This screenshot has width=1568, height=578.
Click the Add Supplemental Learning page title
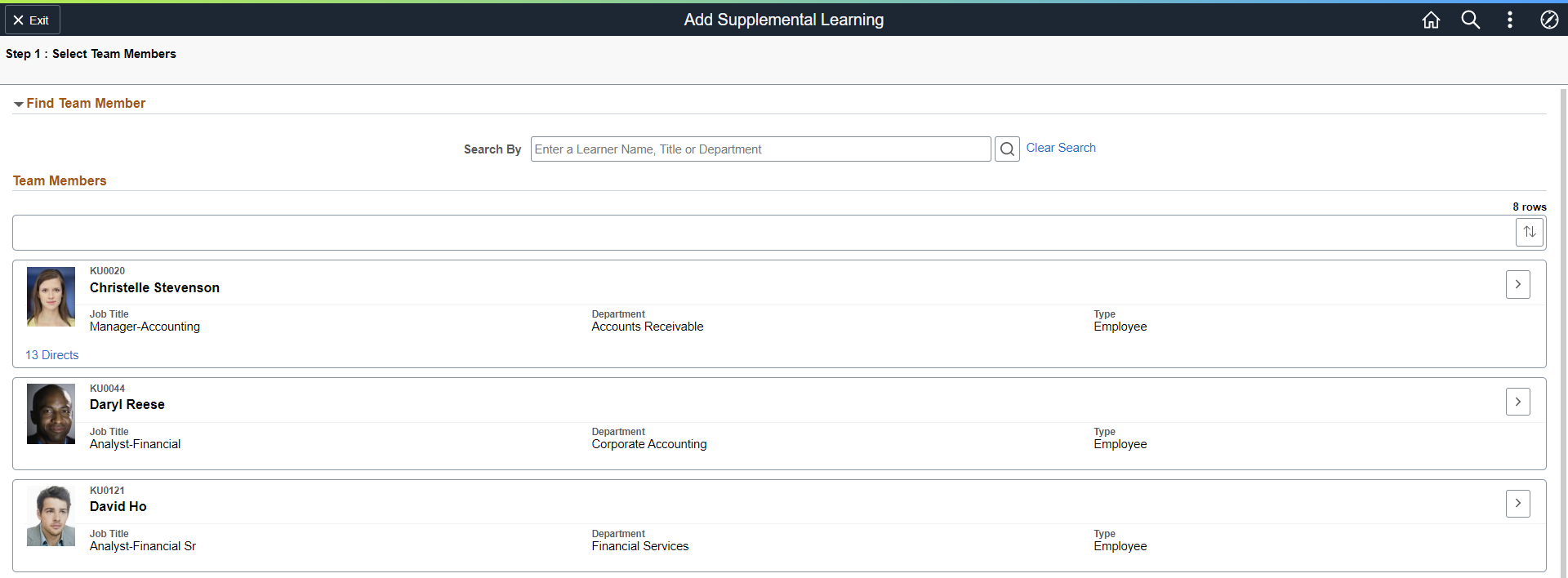784,20
